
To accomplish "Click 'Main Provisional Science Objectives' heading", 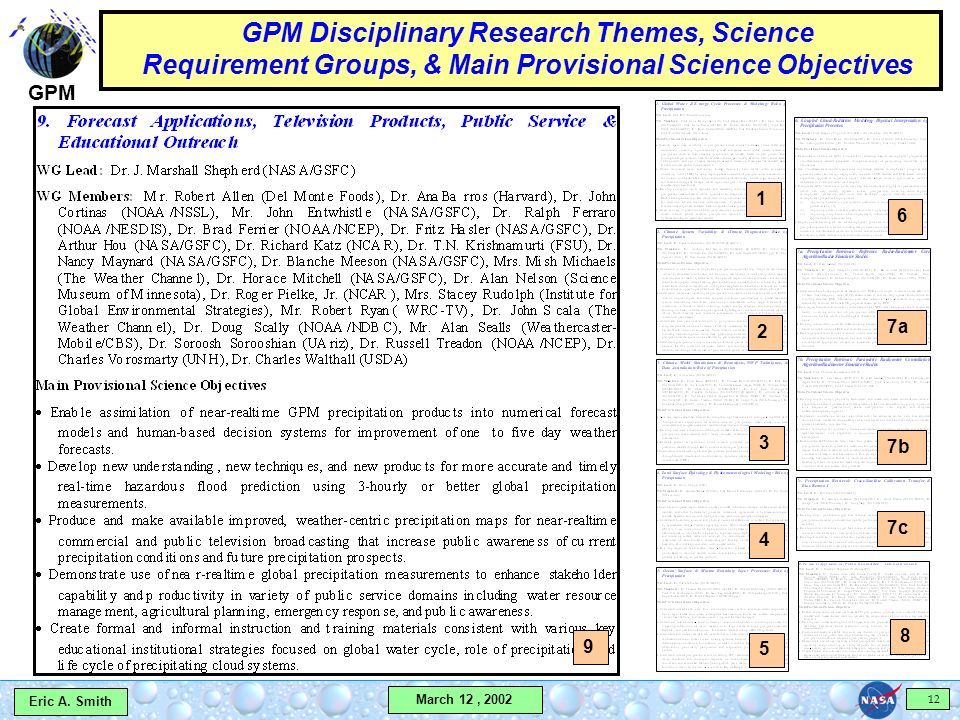I will [x=151, y=385].
